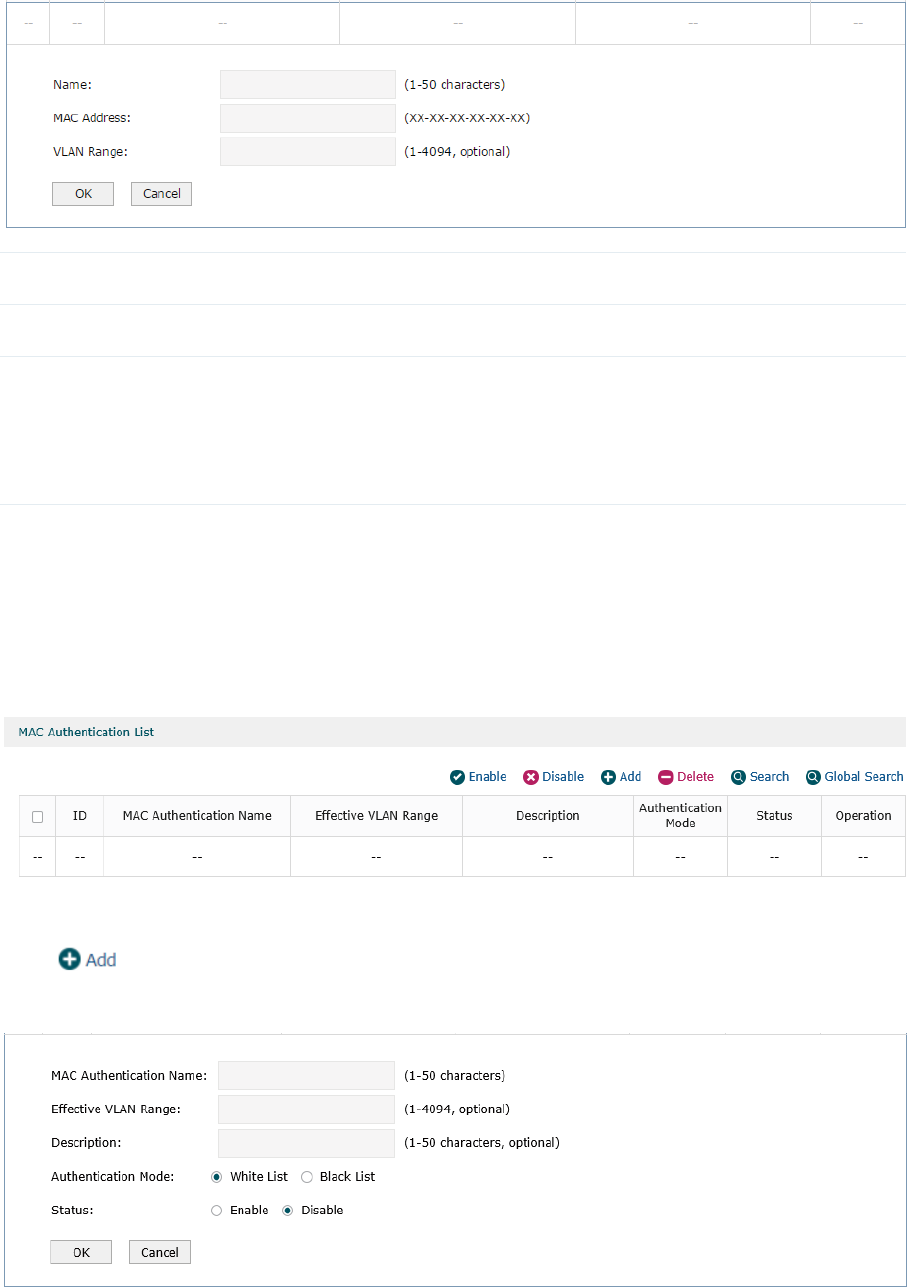The width and height of the screenshot is (908, 1288).
Task: Click the Authentication Mode column header
Action: click(x=681, y=816)
